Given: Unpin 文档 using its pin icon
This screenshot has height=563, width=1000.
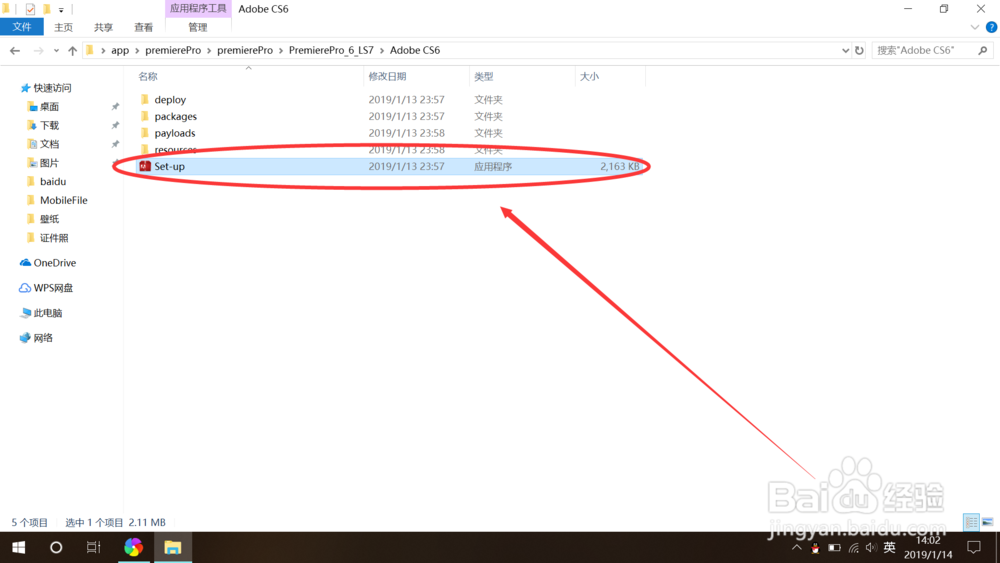Looking at the screenshot, I should 115,144.
